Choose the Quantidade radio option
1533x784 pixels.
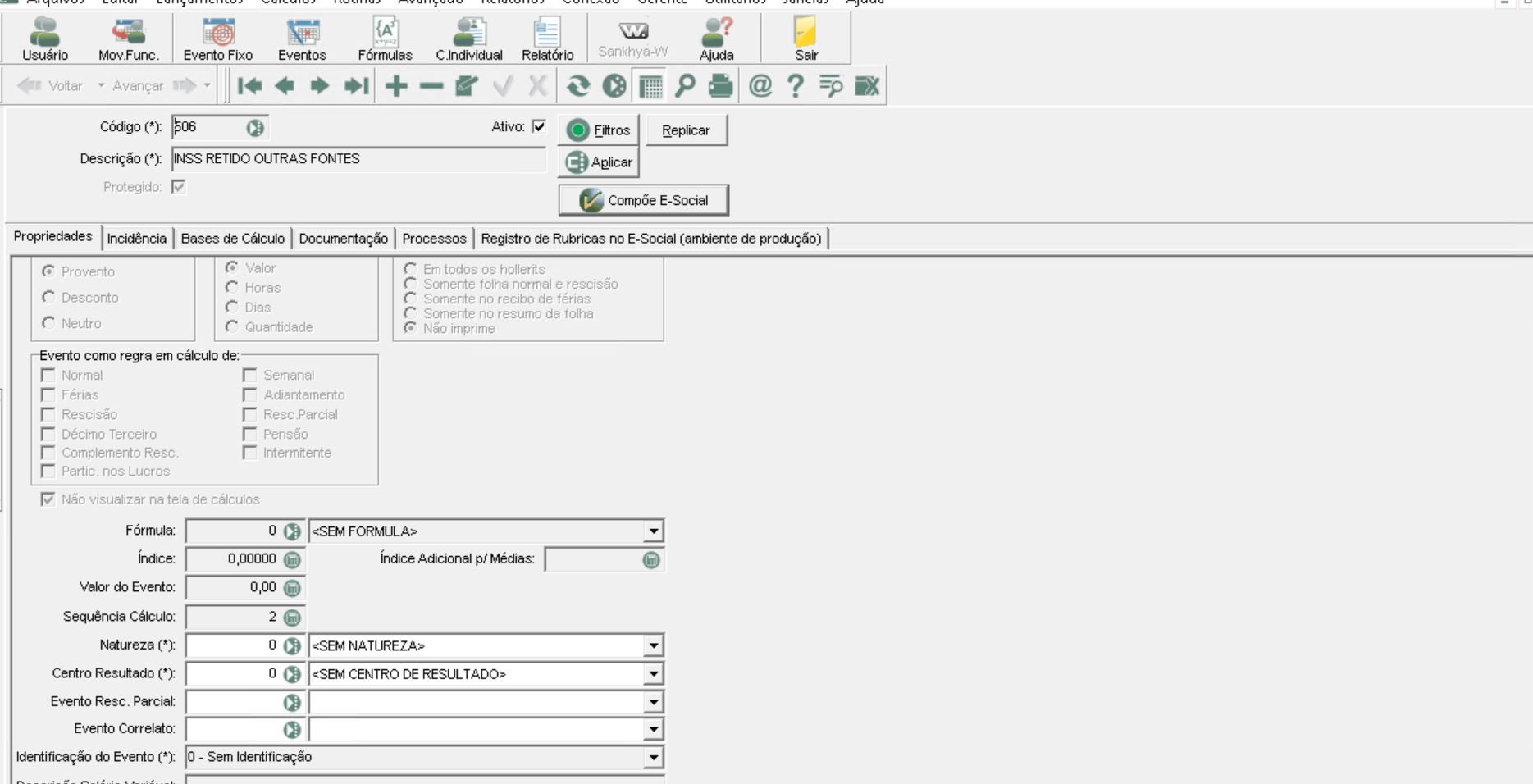point(232,326)
